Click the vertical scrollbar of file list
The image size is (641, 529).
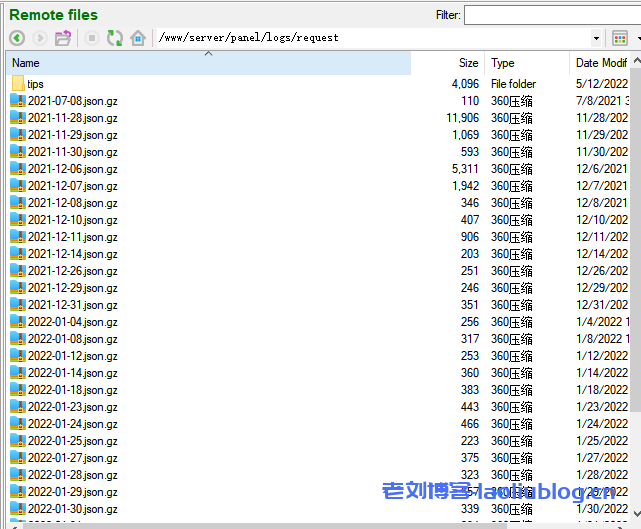(x=634, y=300)
